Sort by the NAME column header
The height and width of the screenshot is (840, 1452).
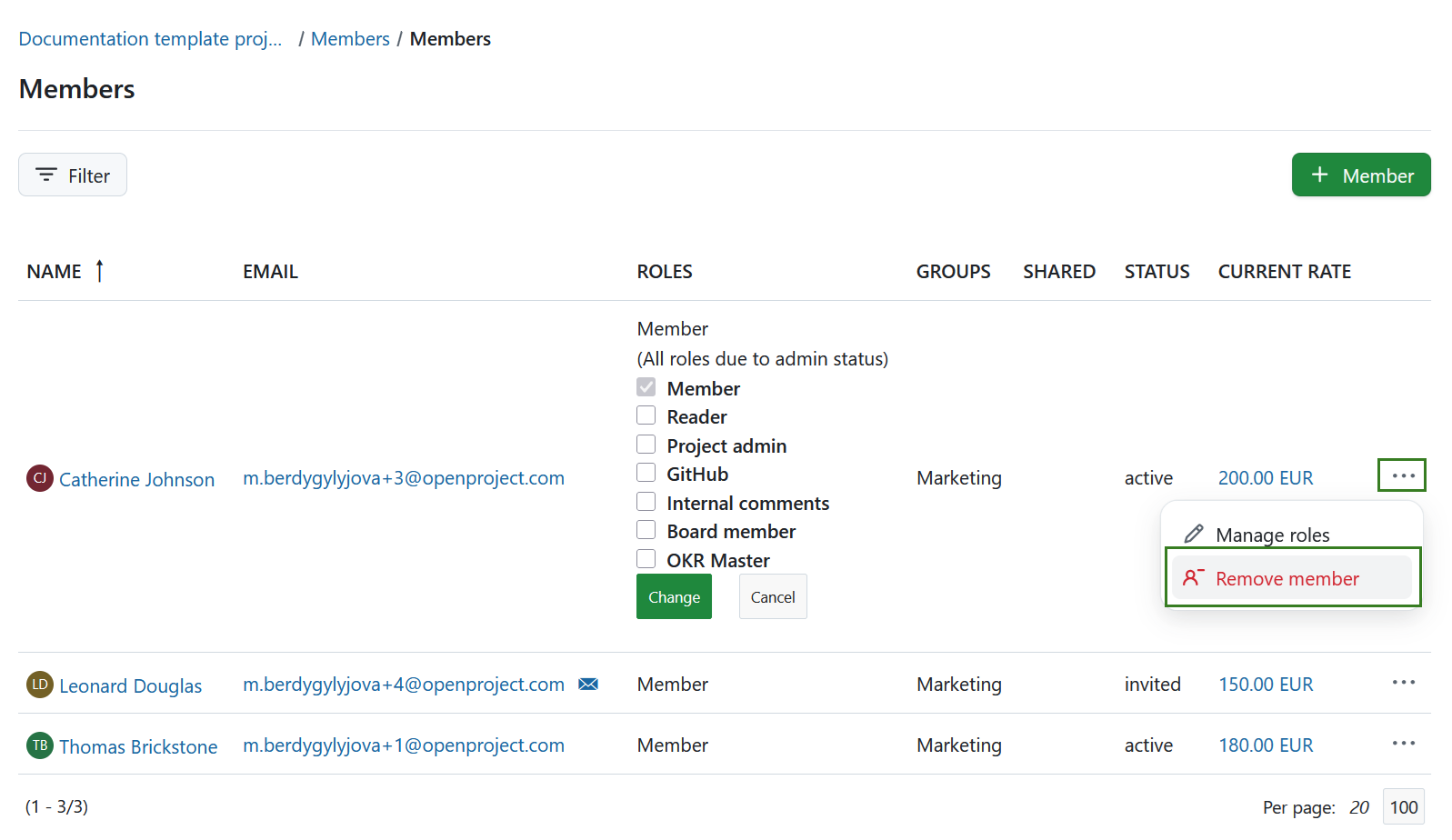[x=54, y=272]
